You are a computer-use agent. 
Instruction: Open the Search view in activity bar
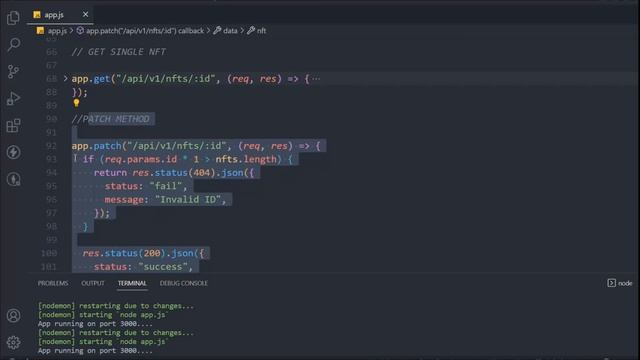coord(13,44)
